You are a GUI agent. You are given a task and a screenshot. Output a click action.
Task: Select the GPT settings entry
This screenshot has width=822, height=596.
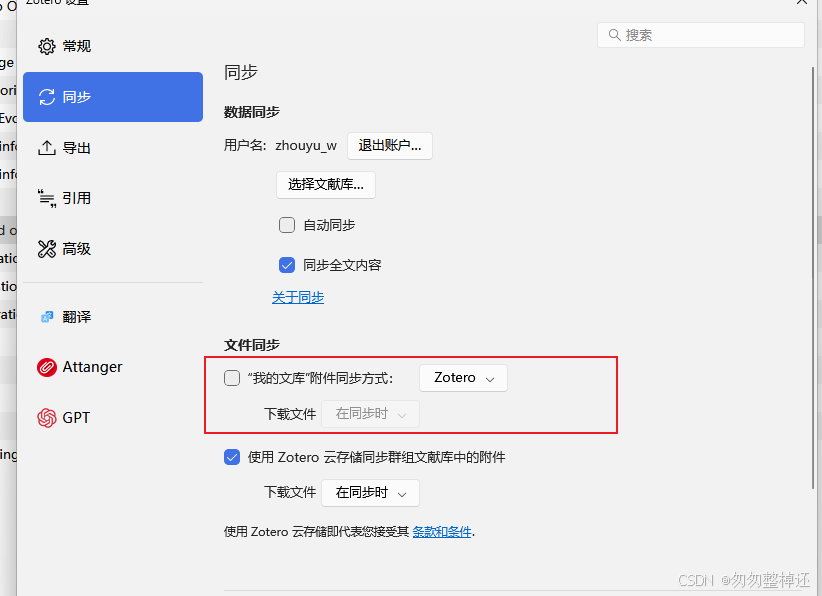(x=113, y=418)
